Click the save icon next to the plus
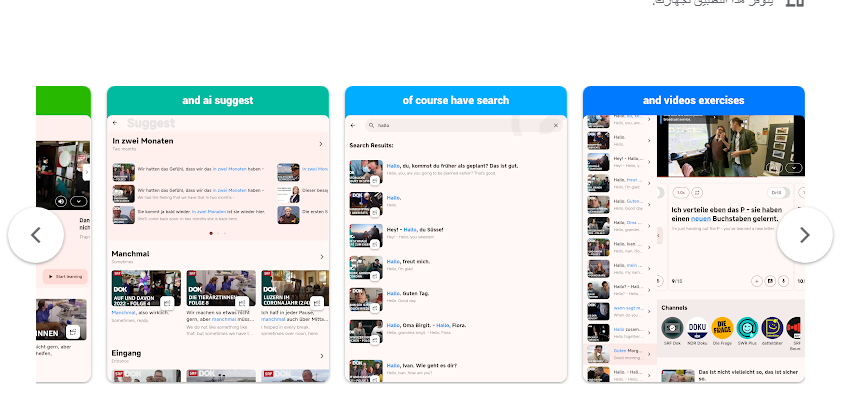The image size is (868, 412). coord(770,281)
